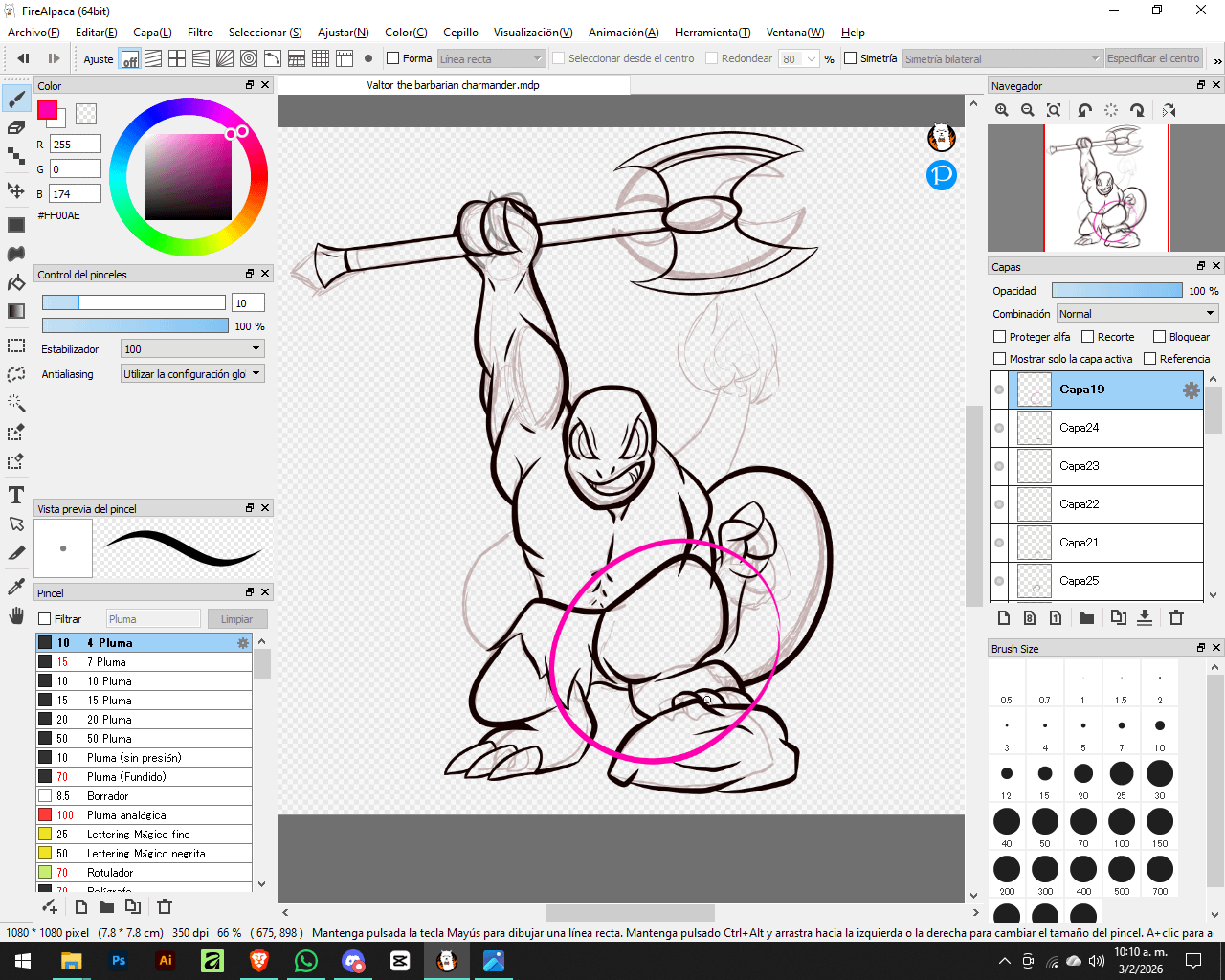Choose the Eyedropper tool

(x=16, y=586)
